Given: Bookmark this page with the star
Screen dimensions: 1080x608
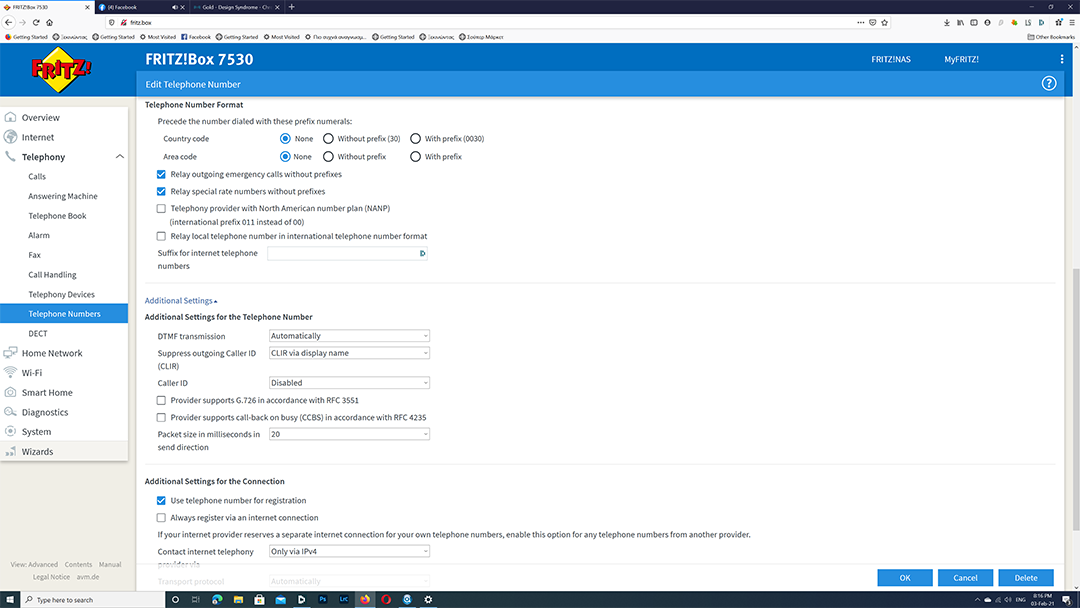Looking at the screenshot, I should (x=884, y=22).
